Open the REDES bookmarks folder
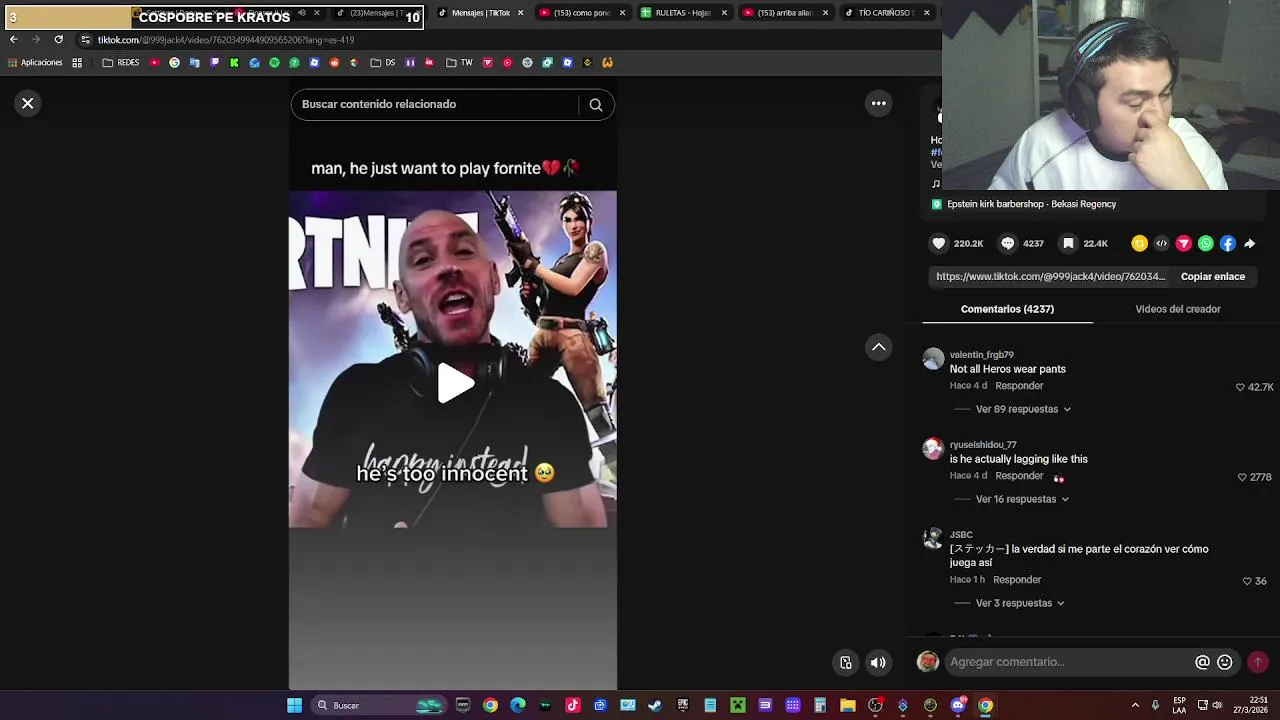 121,62
